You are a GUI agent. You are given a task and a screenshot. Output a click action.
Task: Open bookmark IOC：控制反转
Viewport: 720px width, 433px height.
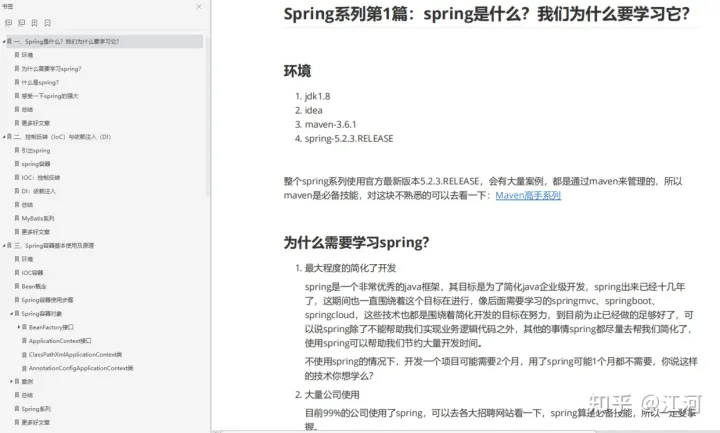point(40,178)
